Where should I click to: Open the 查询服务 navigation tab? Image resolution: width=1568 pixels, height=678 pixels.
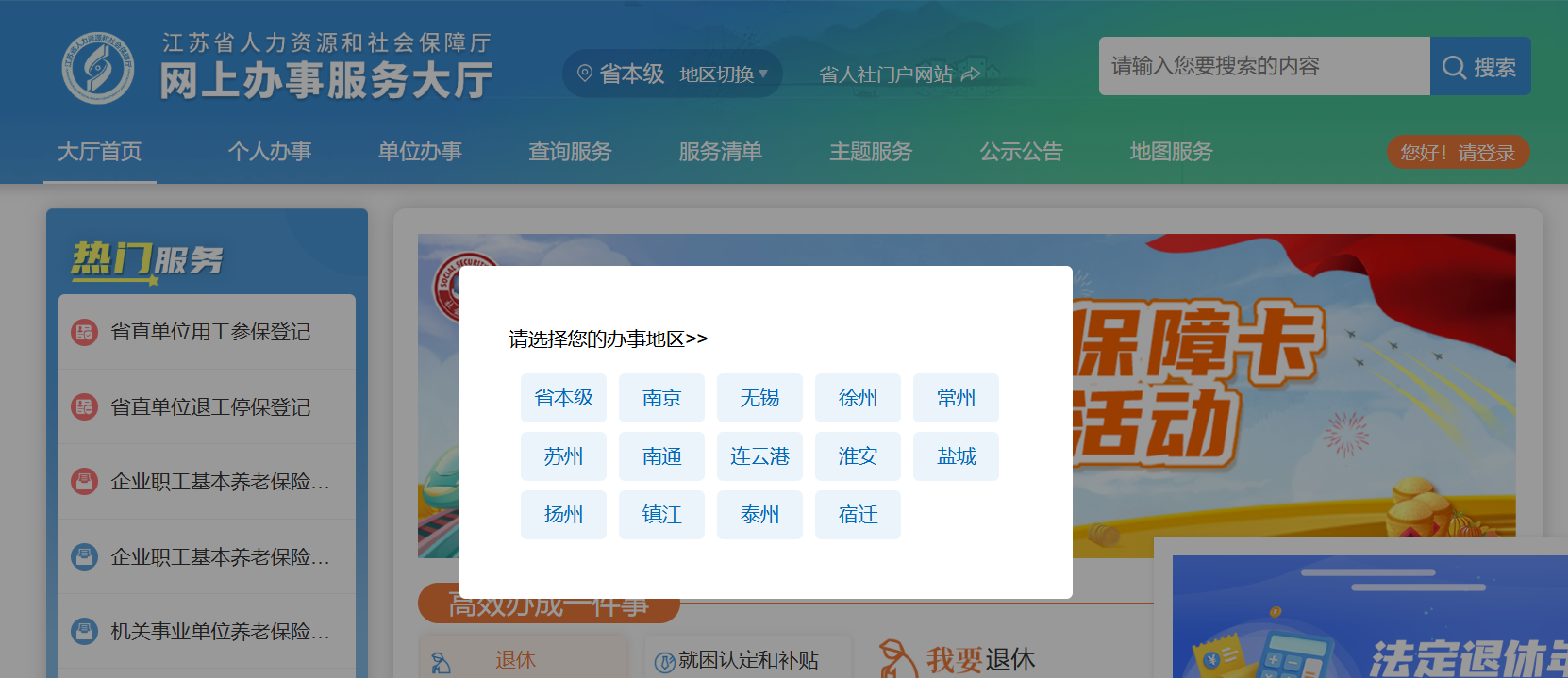click(x=570, y=152)
